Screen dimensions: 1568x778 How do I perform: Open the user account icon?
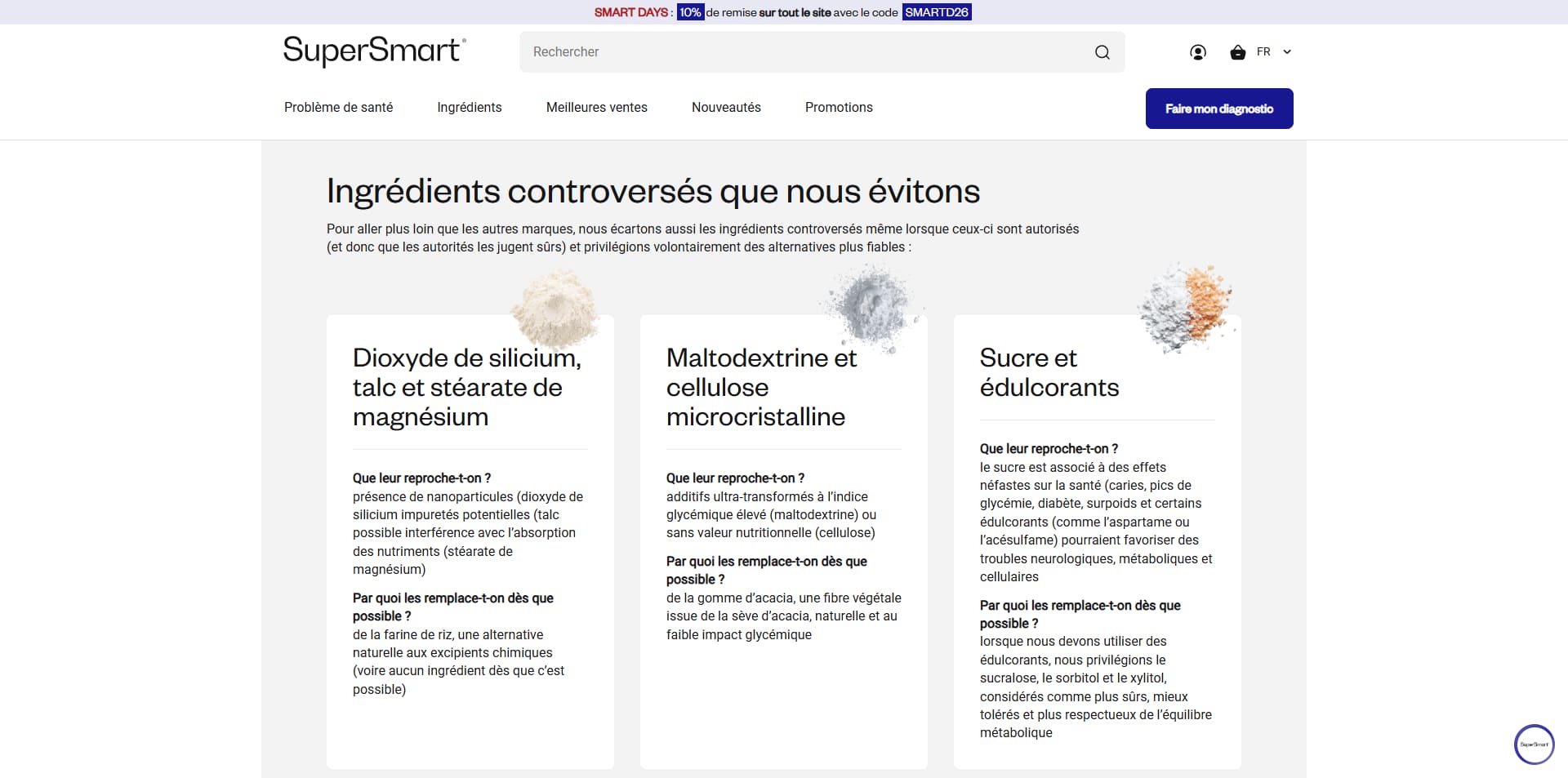[1198, 52]
